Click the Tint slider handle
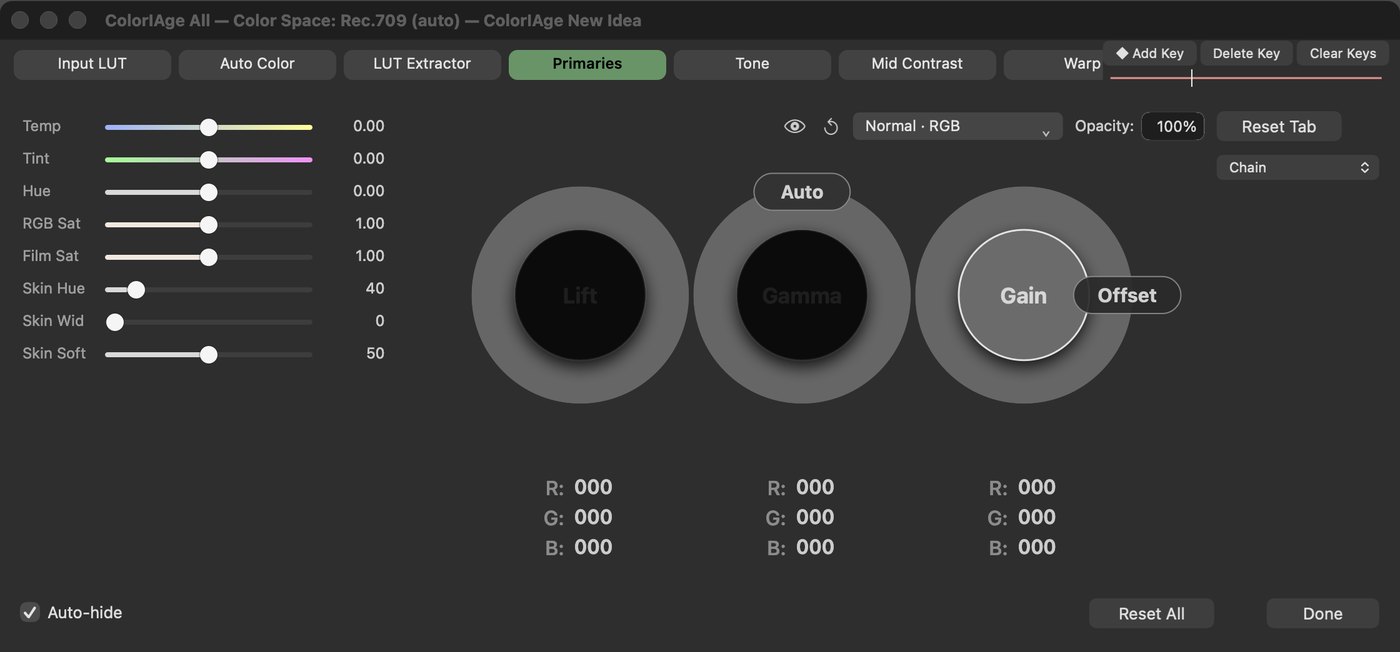1400x652 pixels. coord(208,159)
